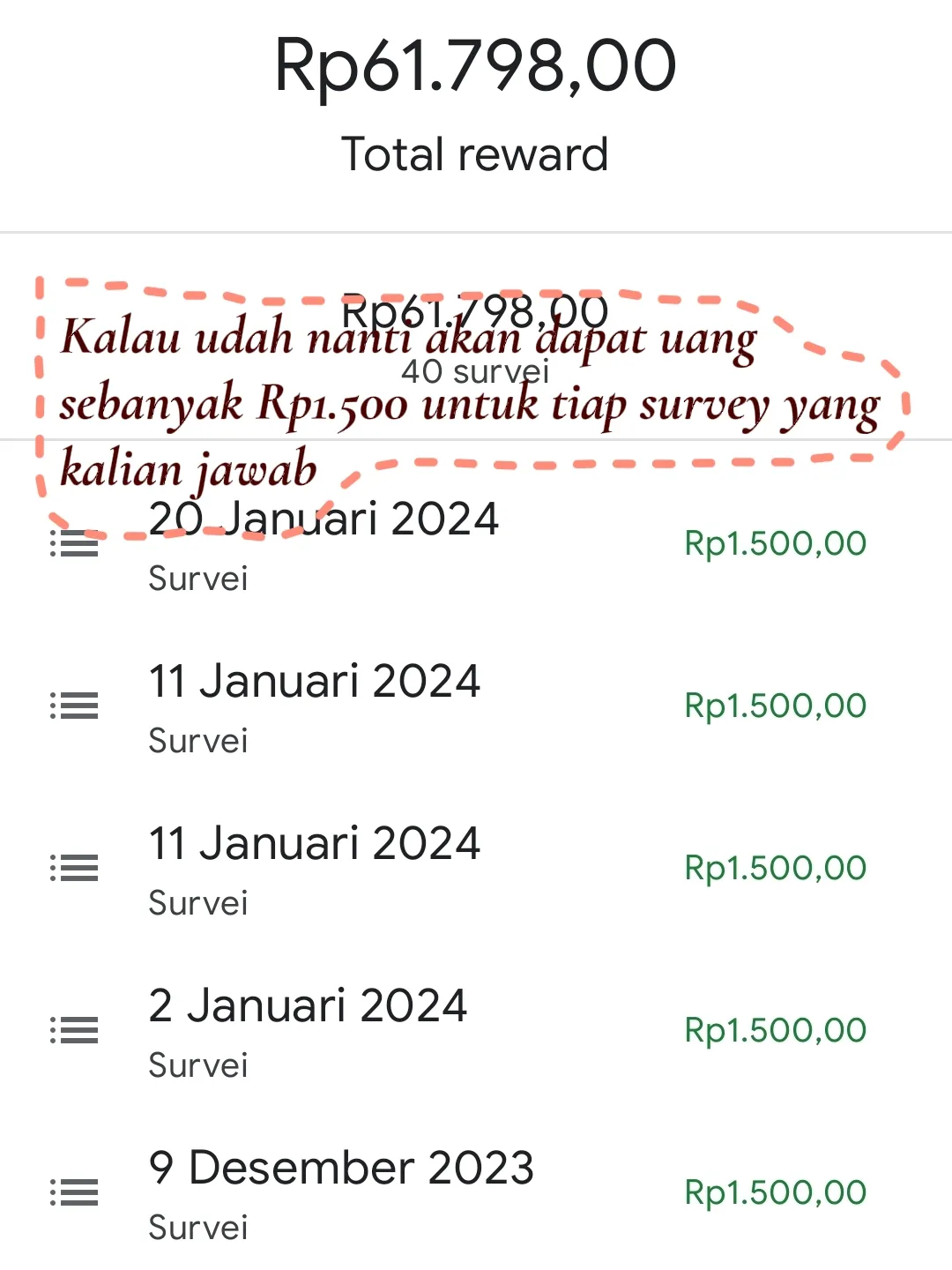Click the Rp1.500,00 amount for 2 Januari 2024
Image resolution: width=952 pixels, height=1270 pixels.
[x=776, y=1030]
